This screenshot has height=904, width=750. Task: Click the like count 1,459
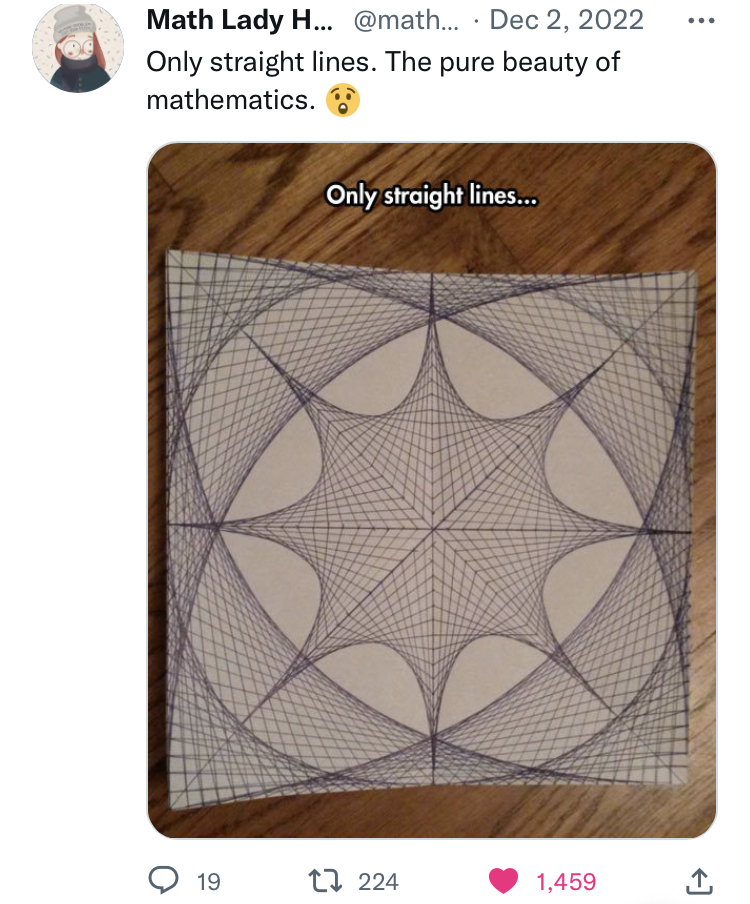(566, 881)
